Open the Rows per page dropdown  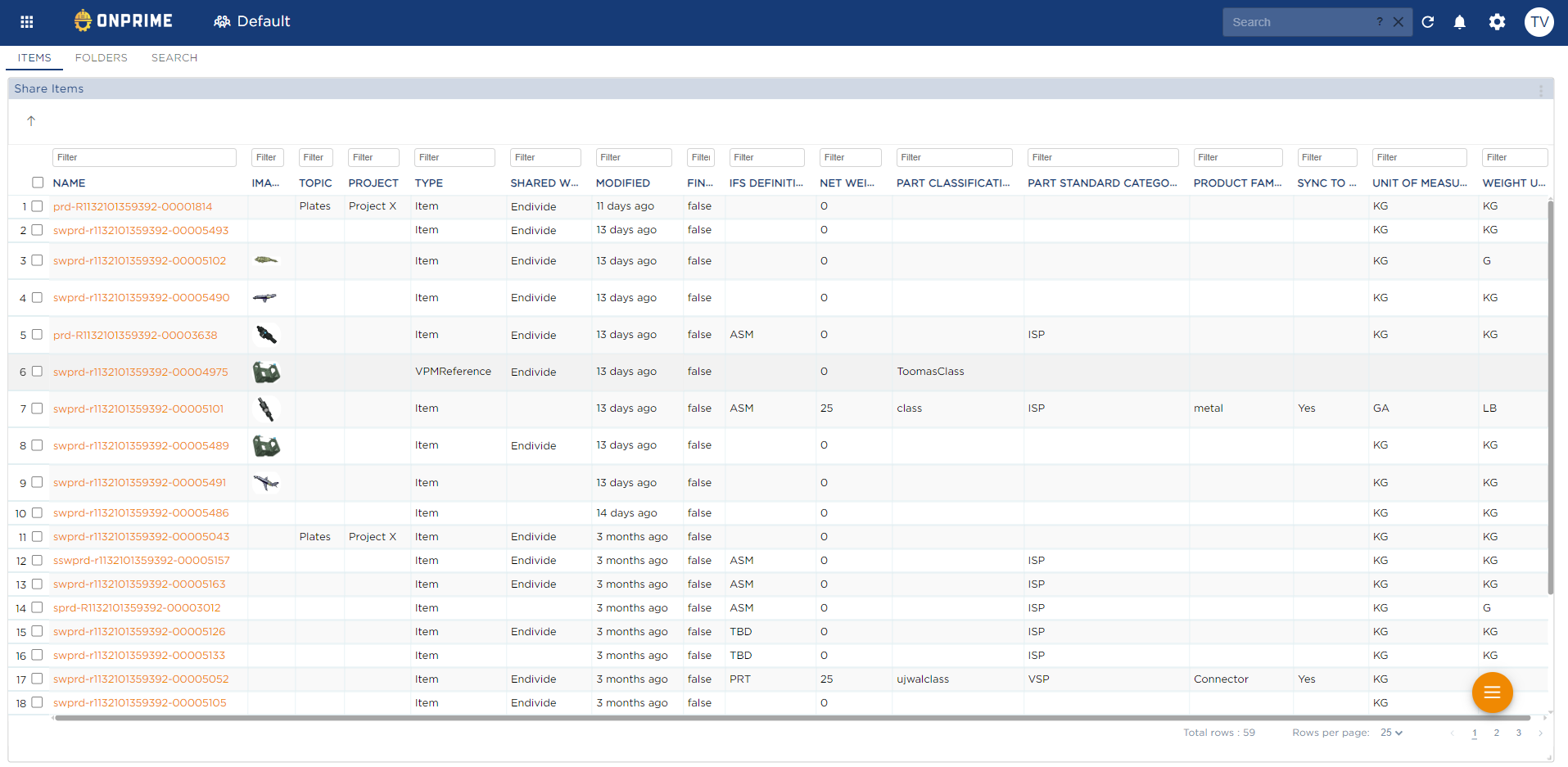pos(1390,733)
